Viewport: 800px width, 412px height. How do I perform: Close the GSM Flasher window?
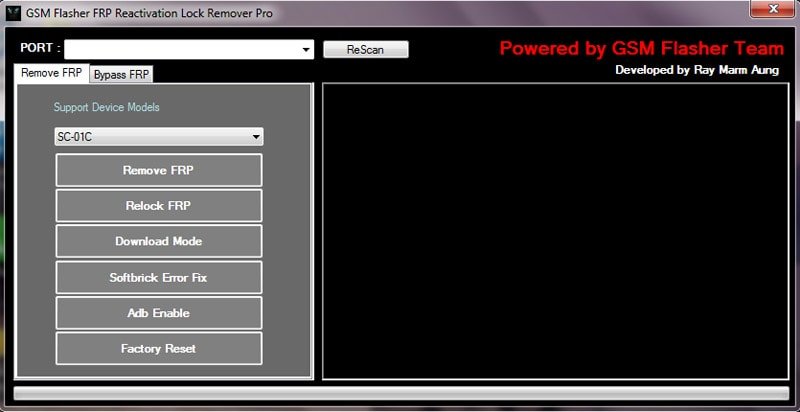click(774, 9)
